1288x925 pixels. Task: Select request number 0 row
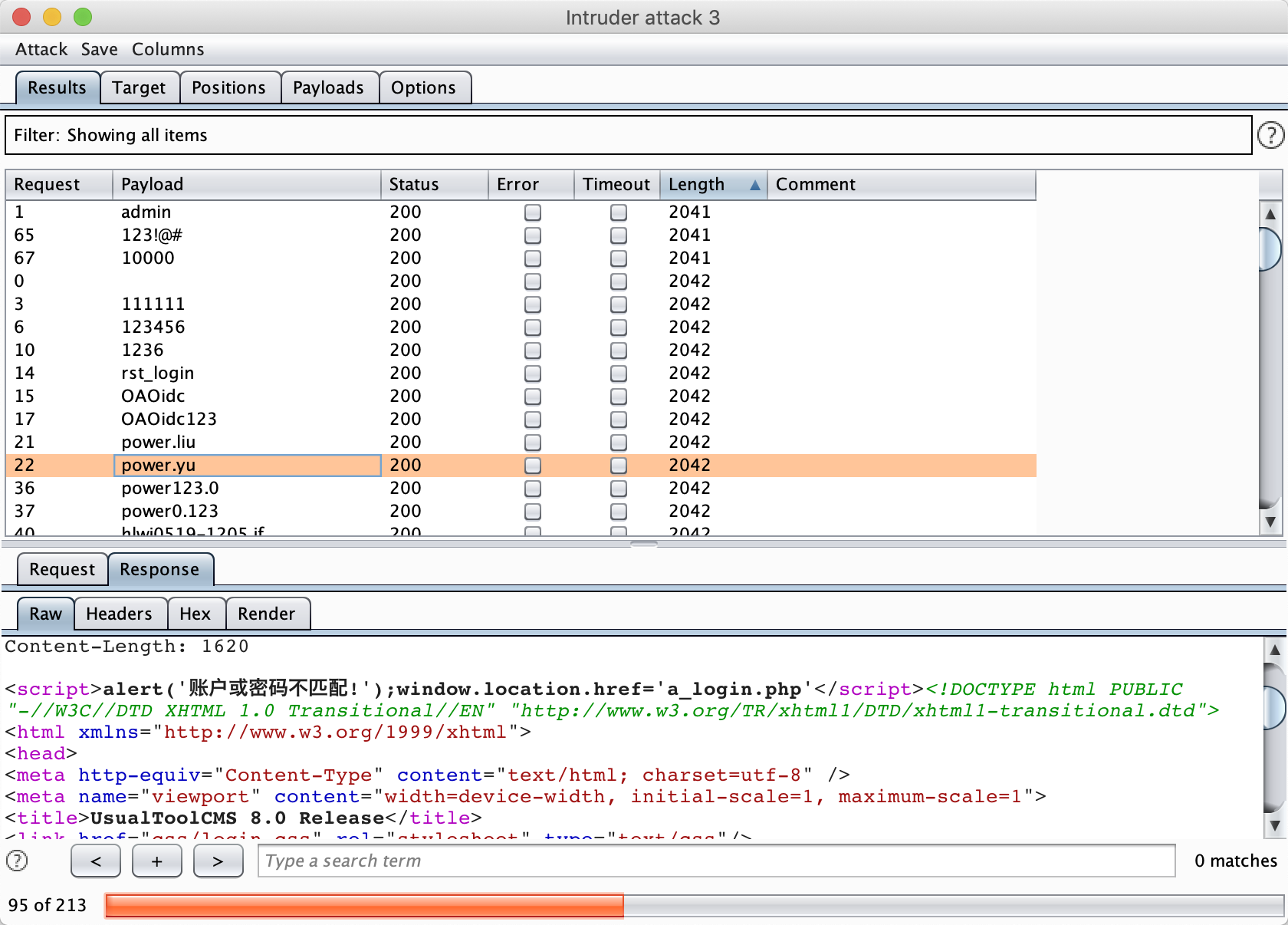click(x=521, y=281)
